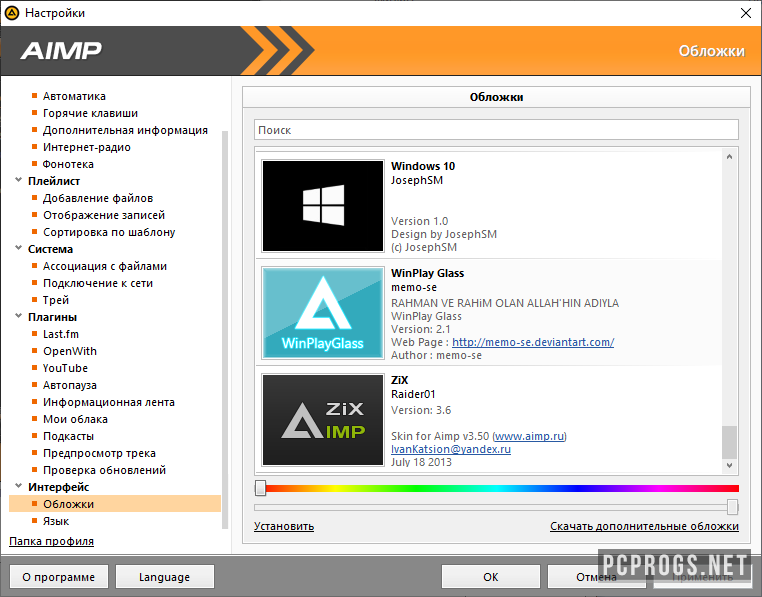The width and height of the screenshot is (762, 597).
Task: Open the Автоматика settings page
Action: (74, 96)
